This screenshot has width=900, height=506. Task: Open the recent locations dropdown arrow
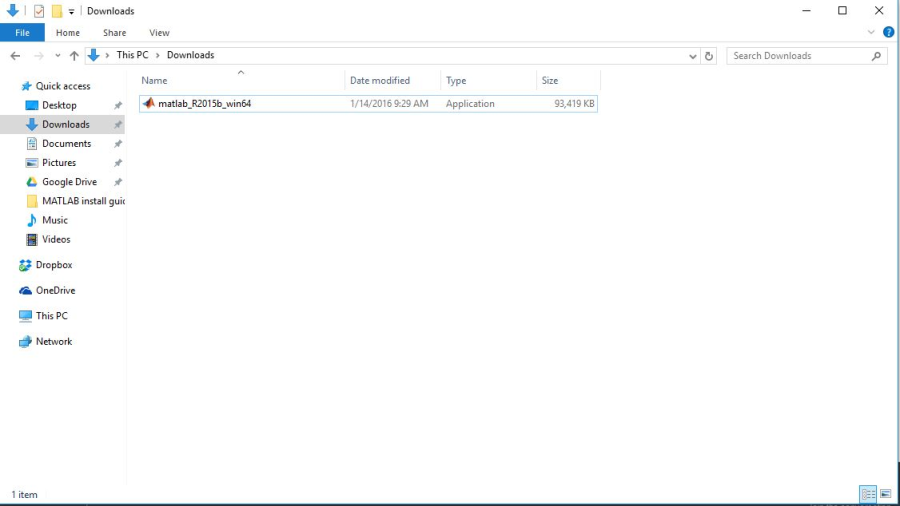tap(57, 56)
